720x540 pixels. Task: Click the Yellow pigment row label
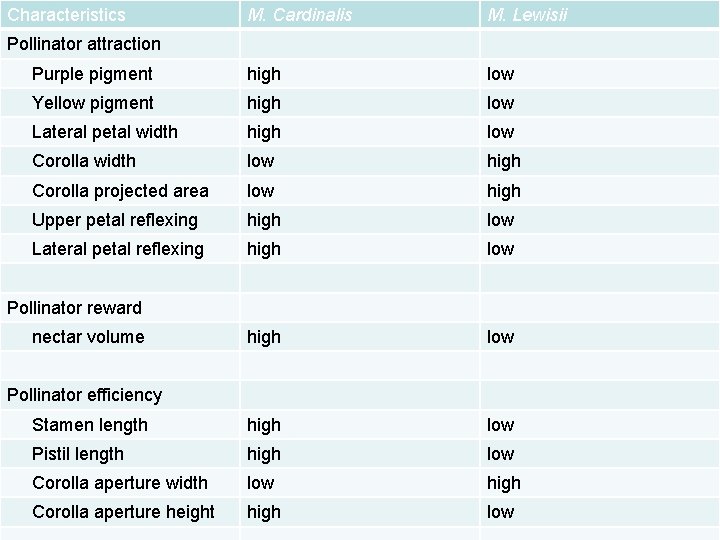pos(93,103)
